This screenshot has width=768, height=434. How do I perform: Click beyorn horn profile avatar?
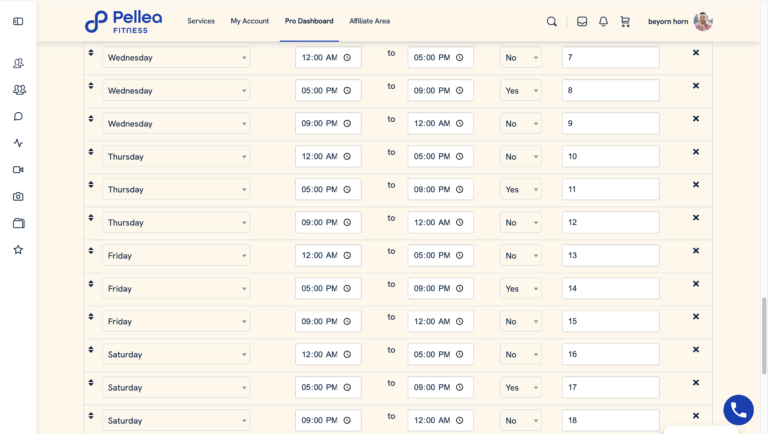tap(703, 22)
